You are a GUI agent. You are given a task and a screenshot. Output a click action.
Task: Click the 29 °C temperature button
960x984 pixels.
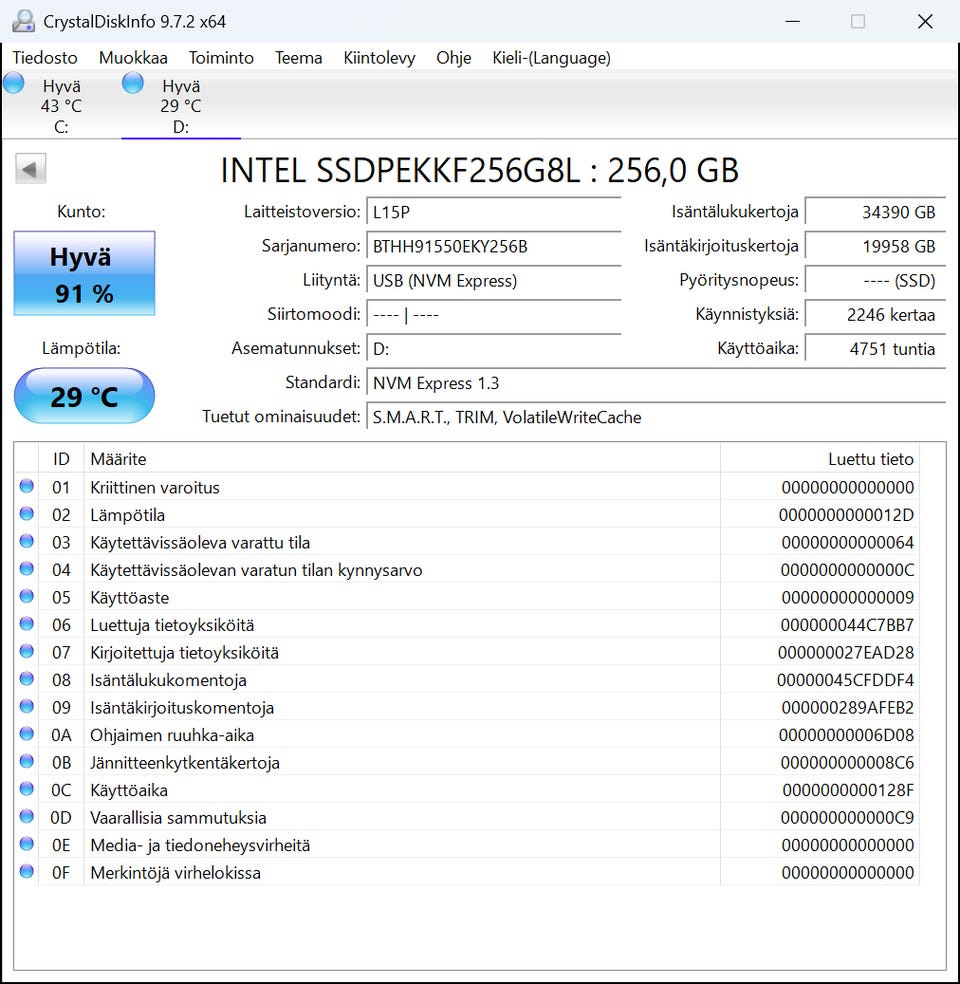point(84,396)
